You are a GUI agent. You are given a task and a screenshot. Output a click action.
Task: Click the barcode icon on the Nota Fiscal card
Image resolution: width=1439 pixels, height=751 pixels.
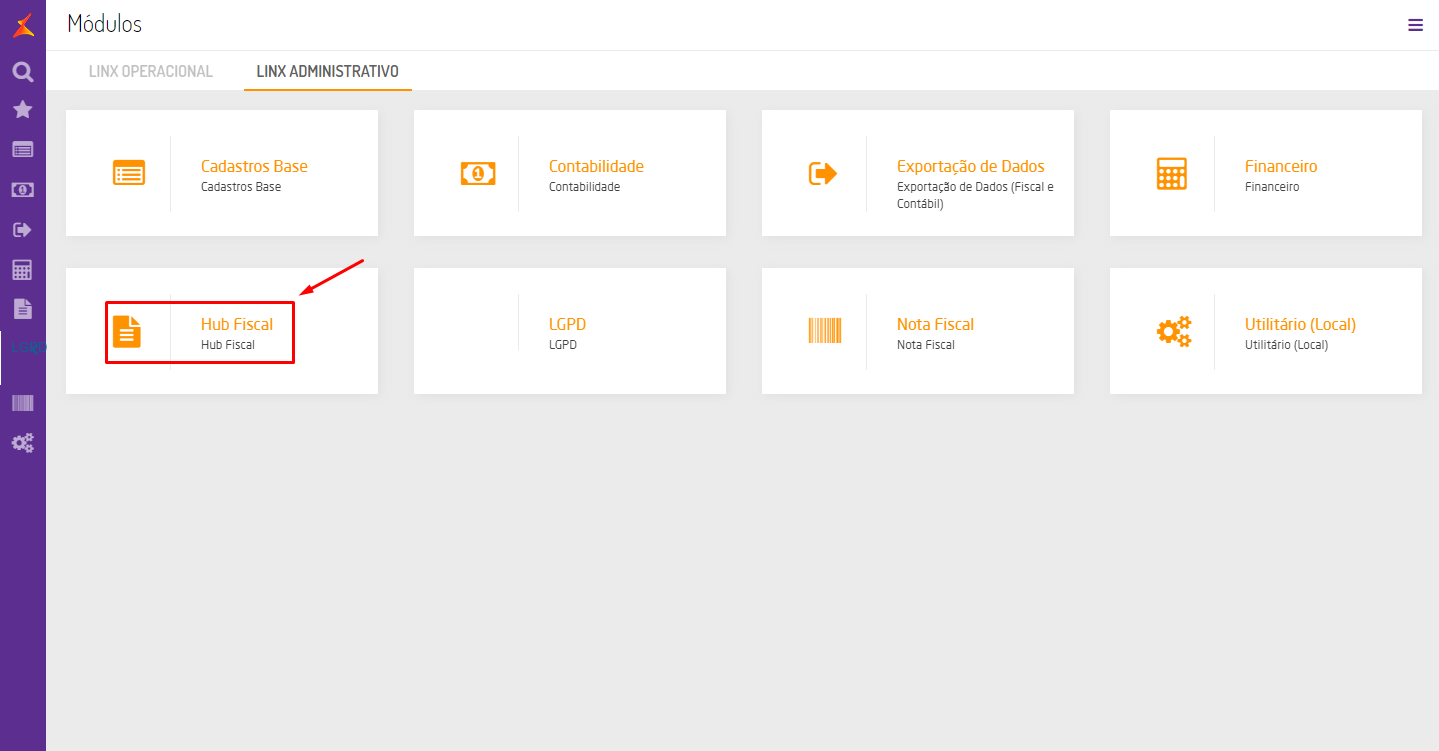coord(825,331)
